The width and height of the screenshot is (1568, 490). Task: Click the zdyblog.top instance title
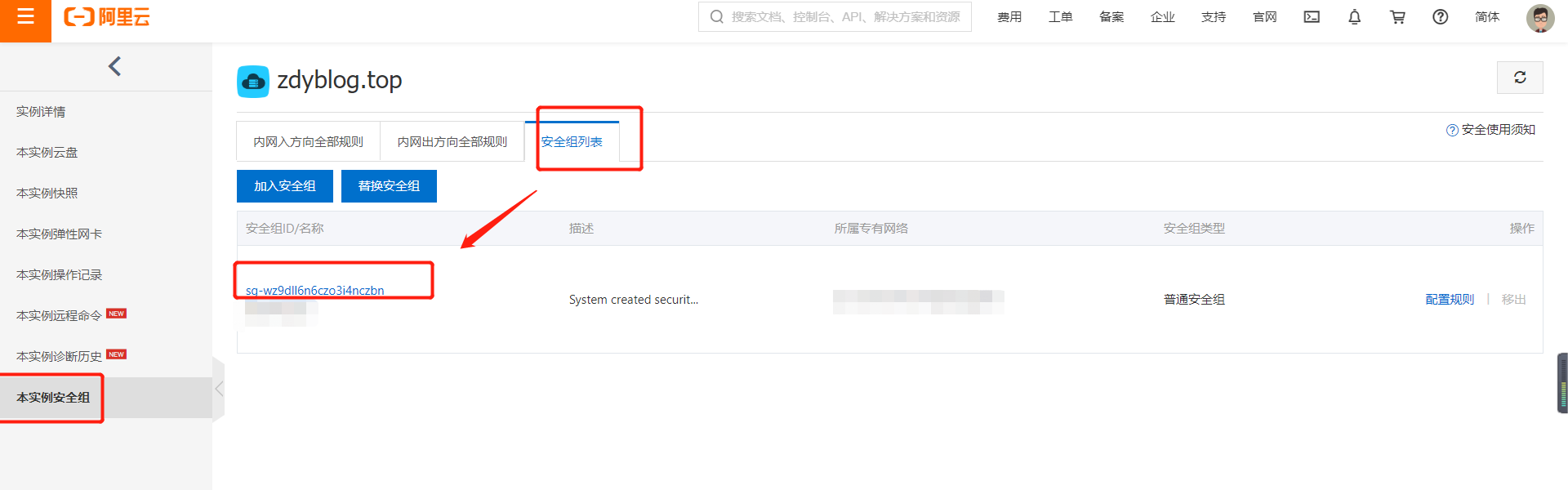tap(340, 80)
